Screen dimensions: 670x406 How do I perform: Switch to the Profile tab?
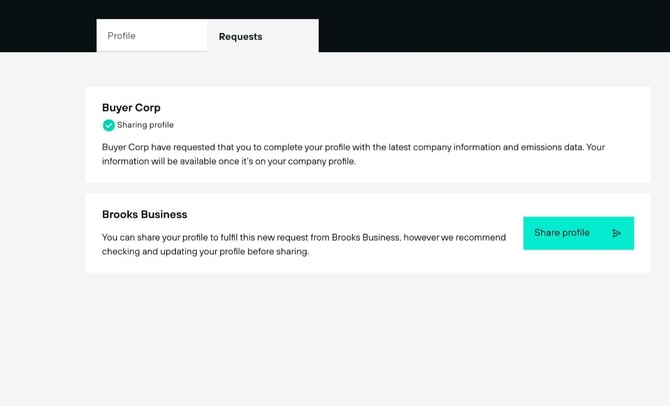coord(122,36)
